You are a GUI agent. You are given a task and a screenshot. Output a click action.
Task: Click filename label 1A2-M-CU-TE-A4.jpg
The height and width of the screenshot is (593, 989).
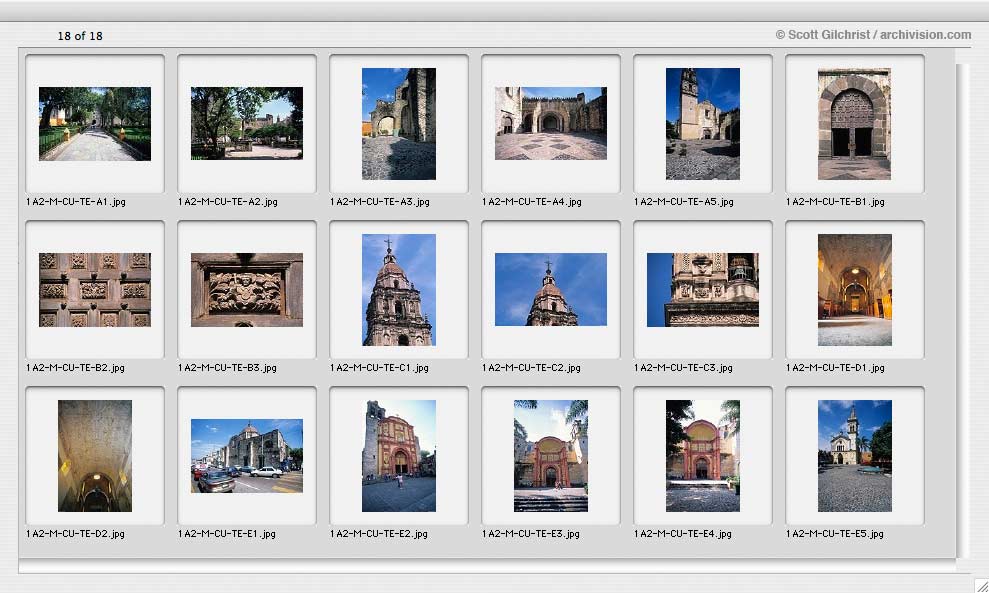point(532,202)
